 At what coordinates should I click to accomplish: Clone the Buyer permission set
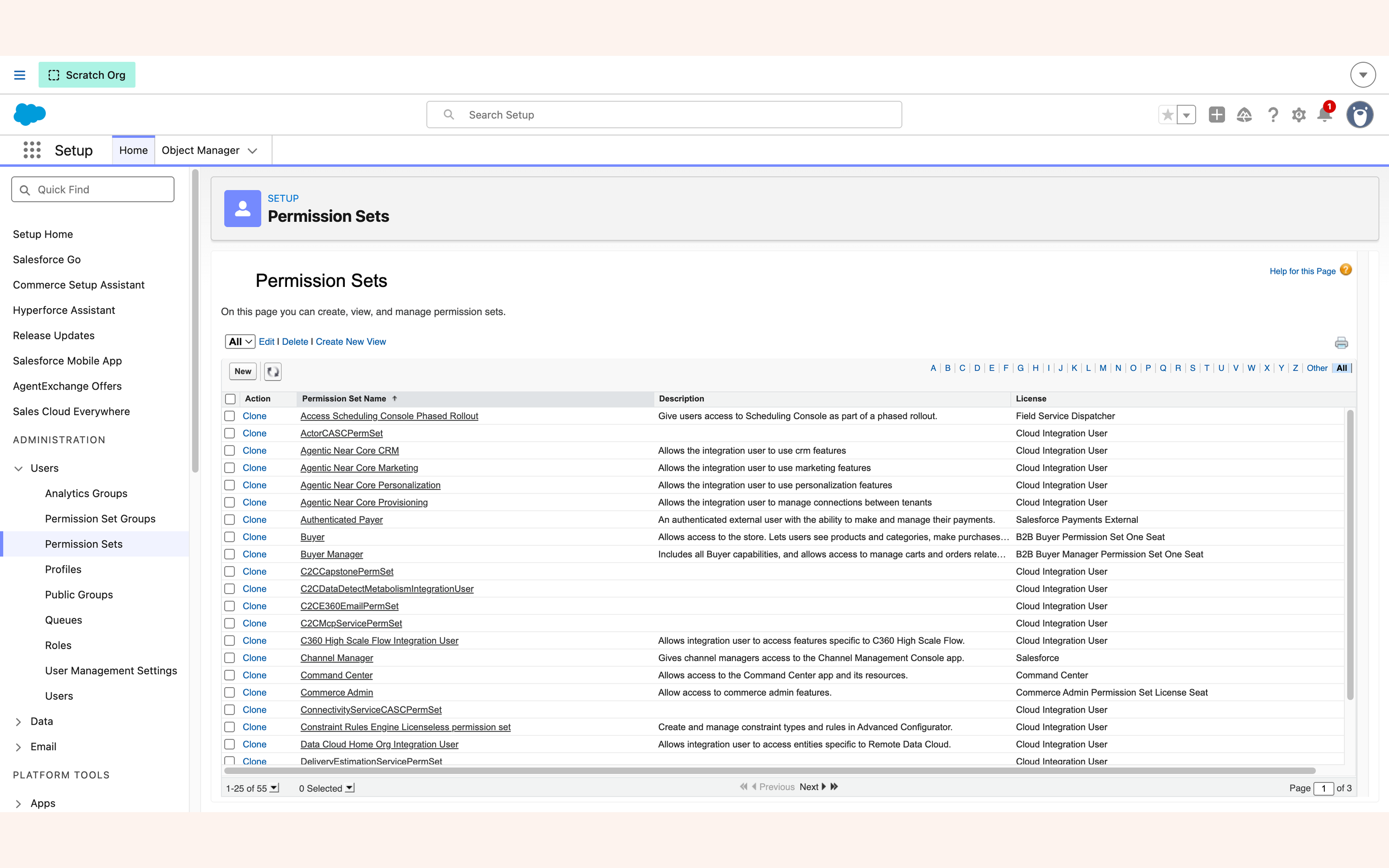click(x=254, y=537)
